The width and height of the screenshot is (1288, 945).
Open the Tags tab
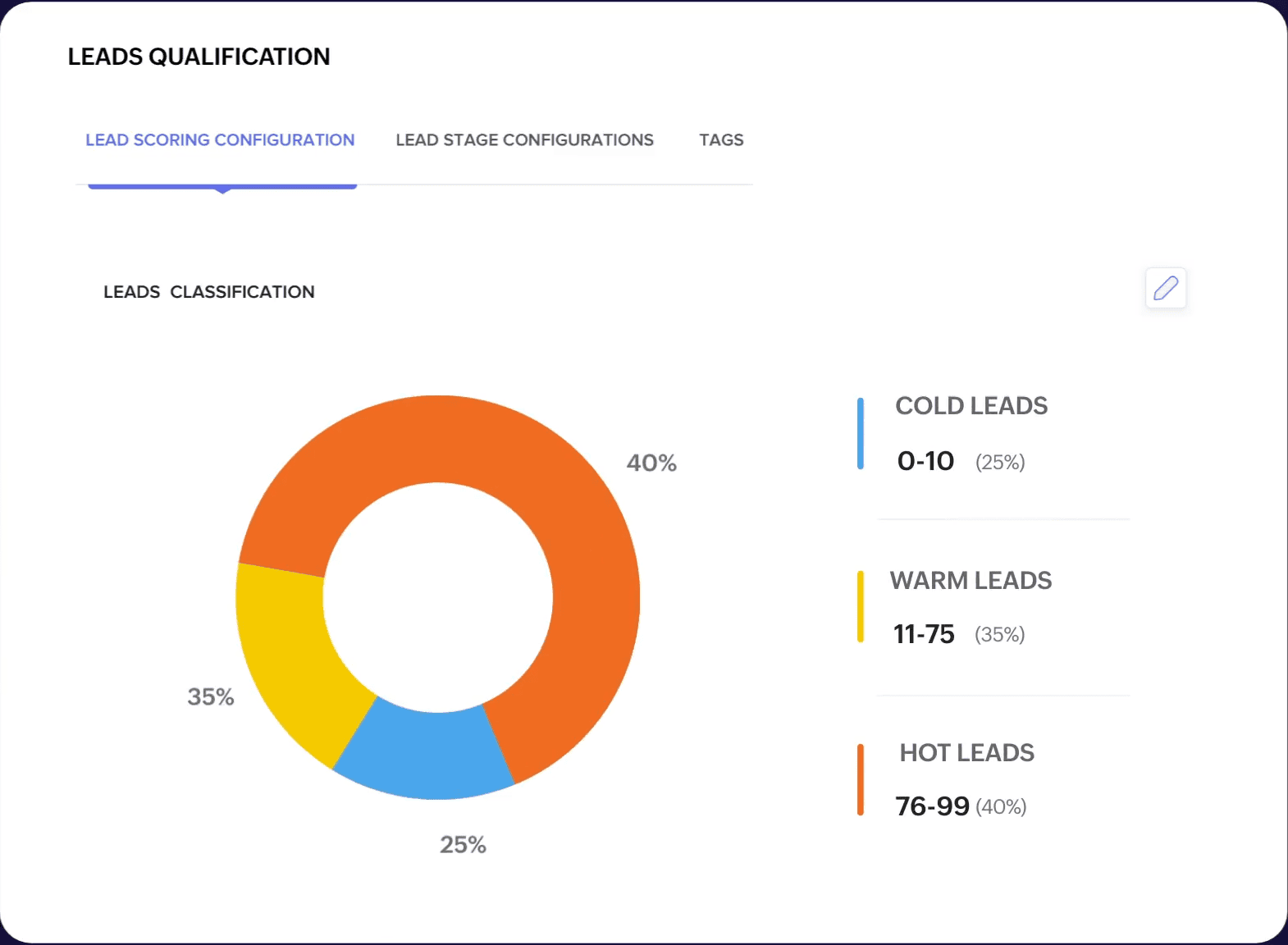point(721,140)
